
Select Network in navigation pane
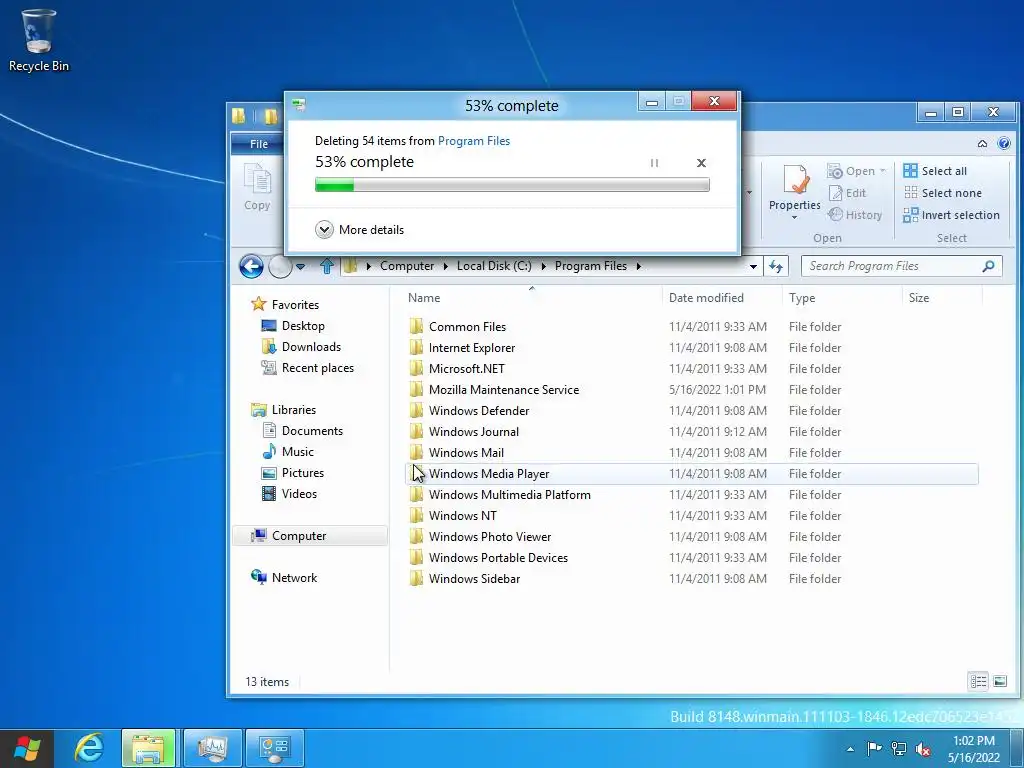[x=284, y=577]
